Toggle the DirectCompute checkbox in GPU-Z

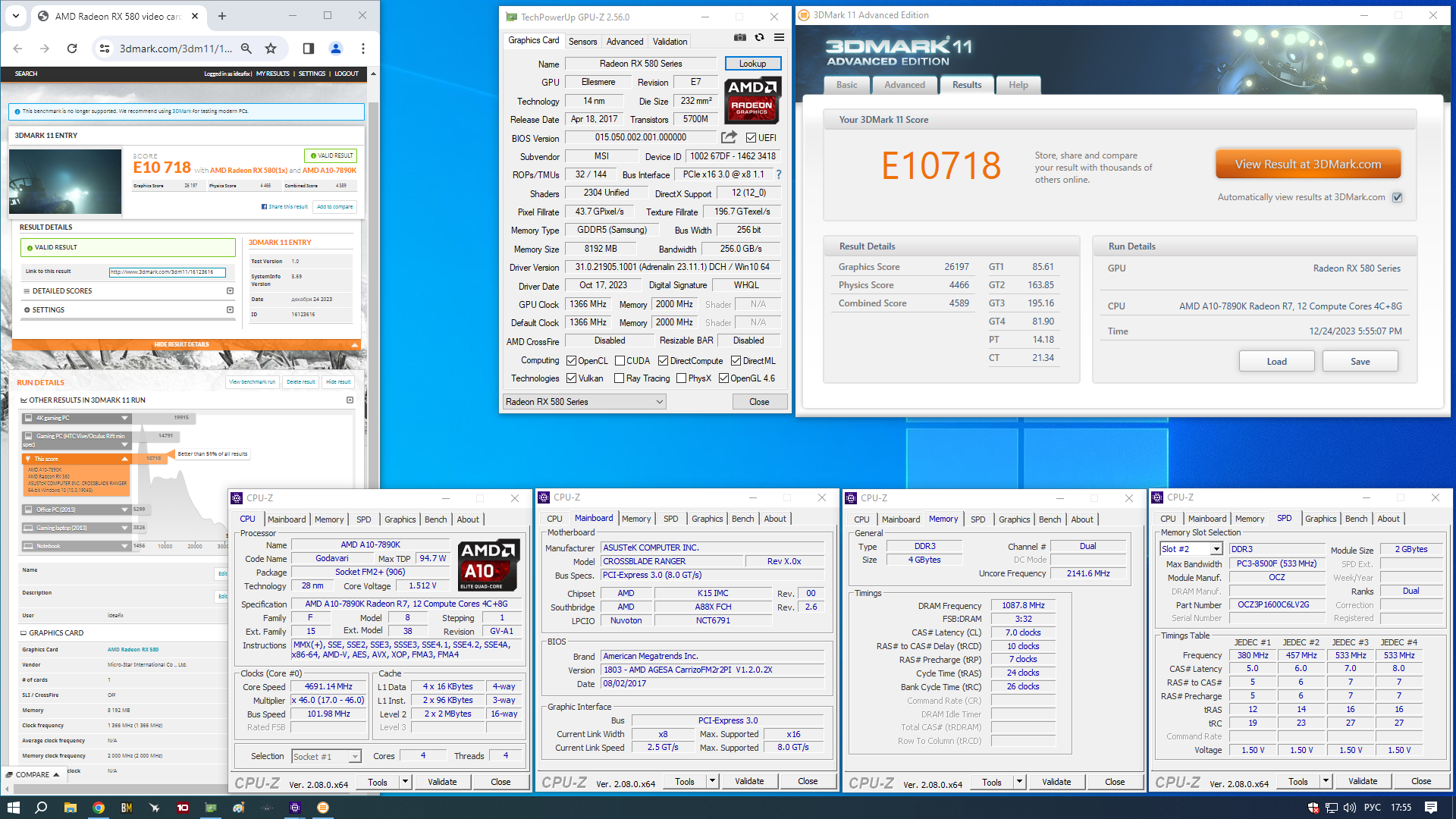pyautogui.click(x=663, y=361)
